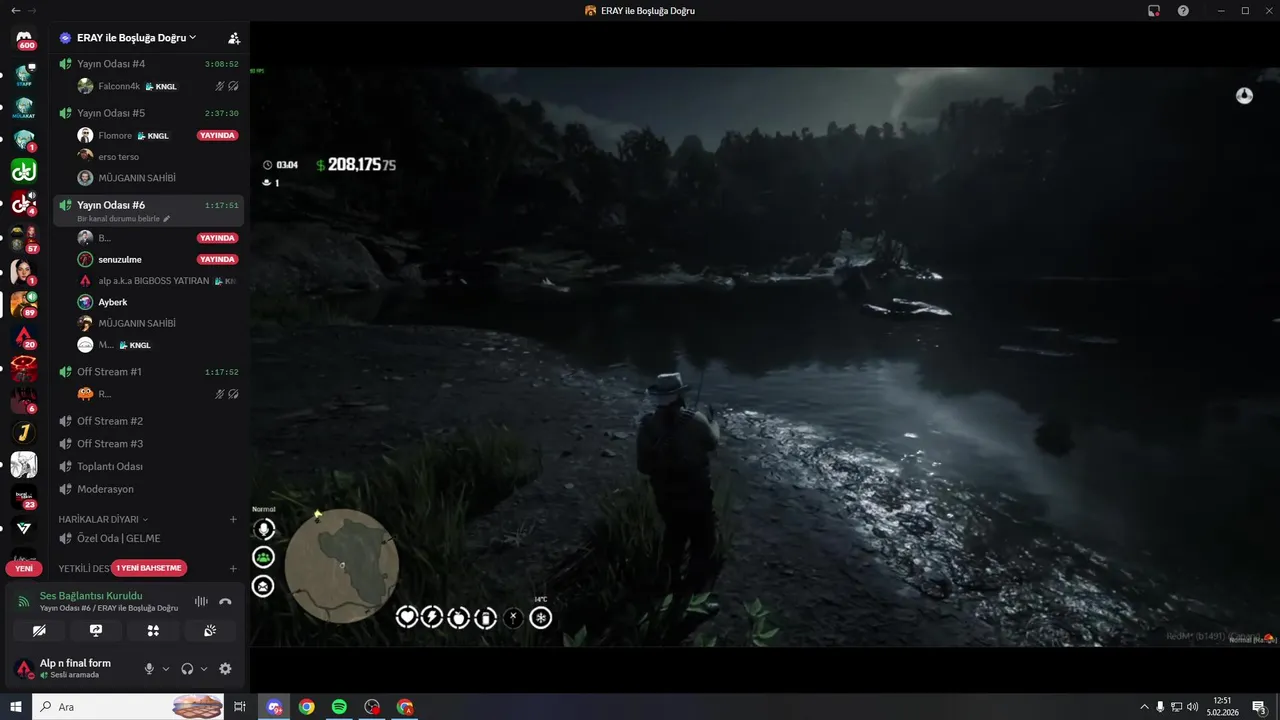Open server icon with 23 badge
Image resolution: width=1280 pixels, height=720 pixels.
click(x=24, y=496)
